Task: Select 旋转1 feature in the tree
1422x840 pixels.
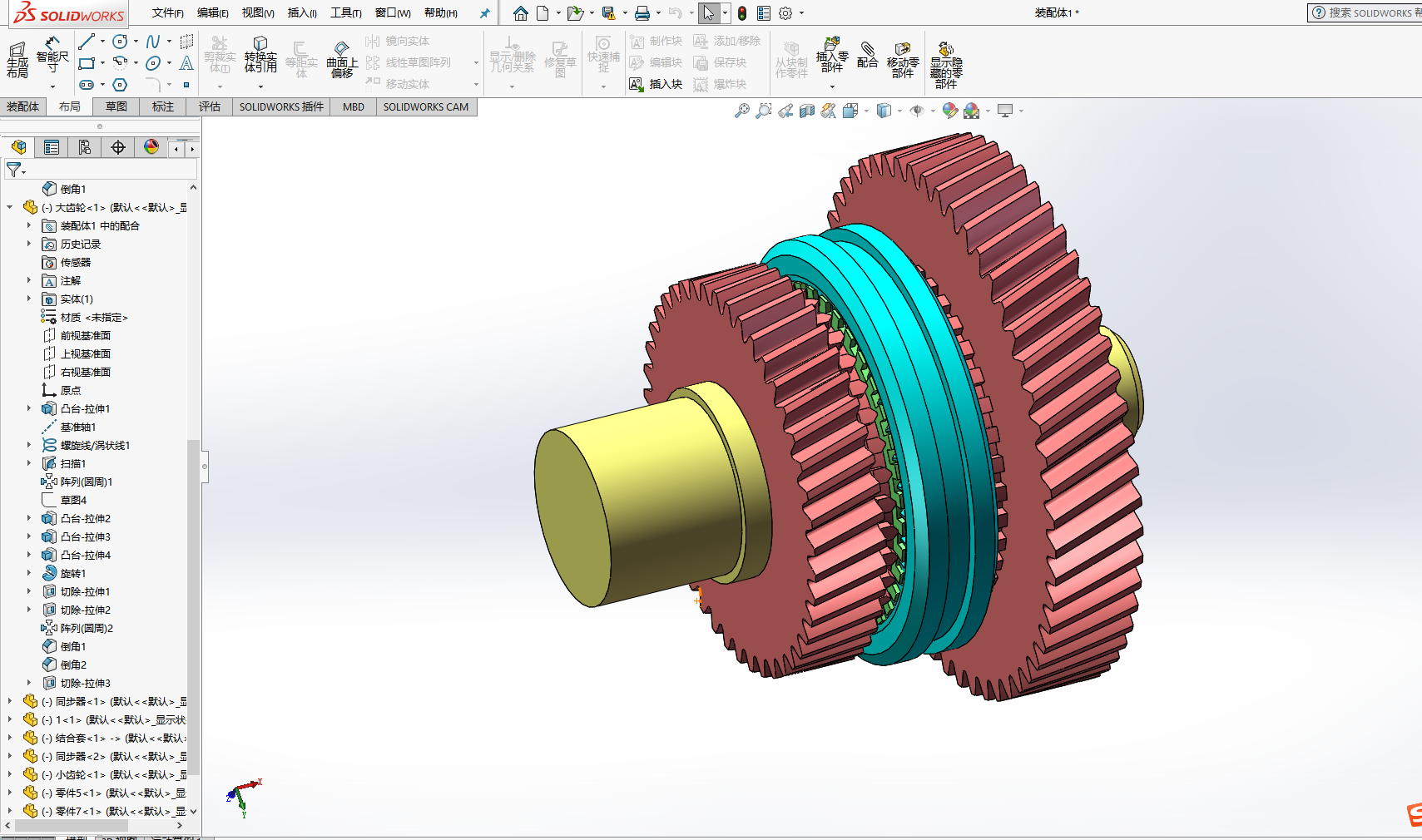Action: click(x=73, y=573)
